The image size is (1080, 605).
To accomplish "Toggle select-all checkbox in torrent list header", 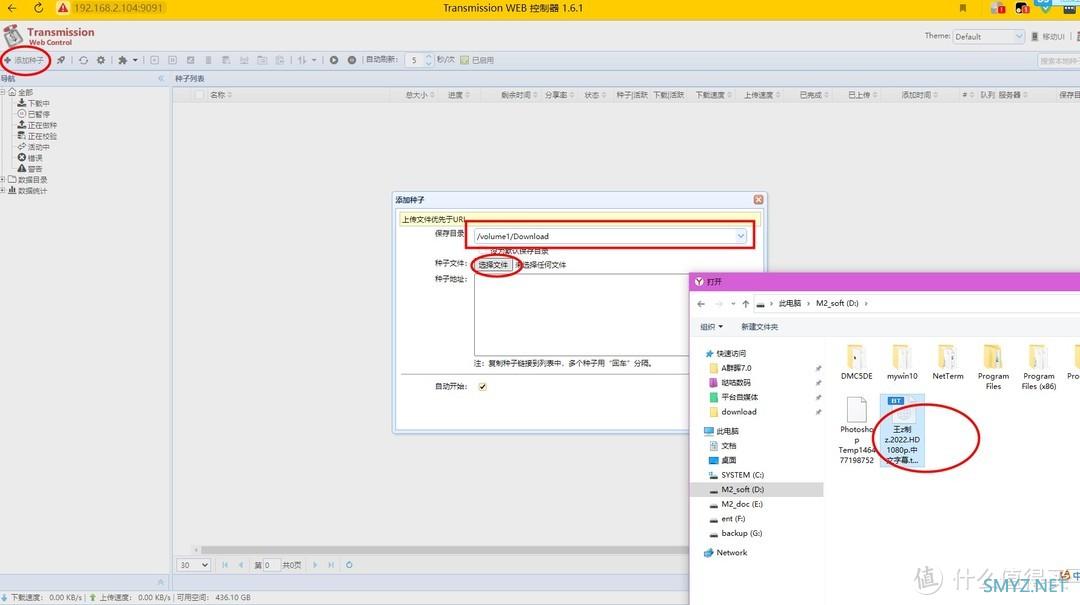I will click(200, 95).
